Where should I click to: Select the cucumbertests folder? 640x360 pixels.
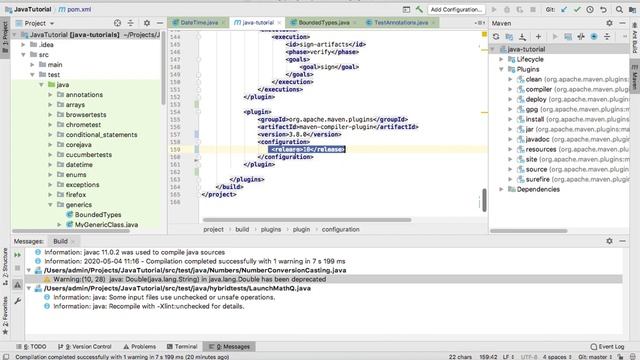coord(88,155)
